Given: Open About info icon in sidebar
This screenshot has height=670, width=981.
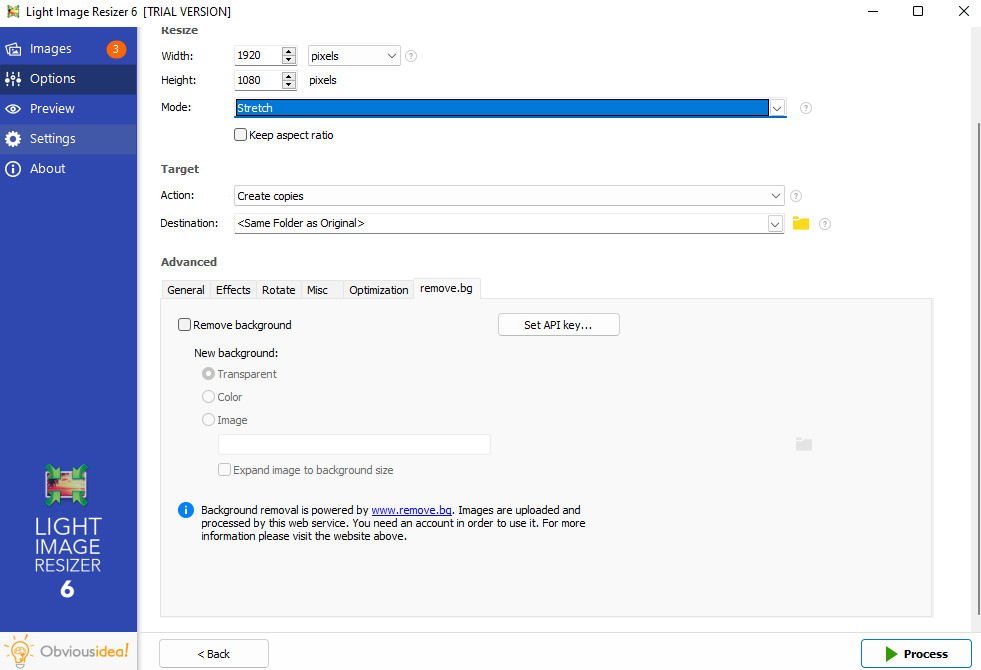Looking at the screenshot, I should [13, 169].
